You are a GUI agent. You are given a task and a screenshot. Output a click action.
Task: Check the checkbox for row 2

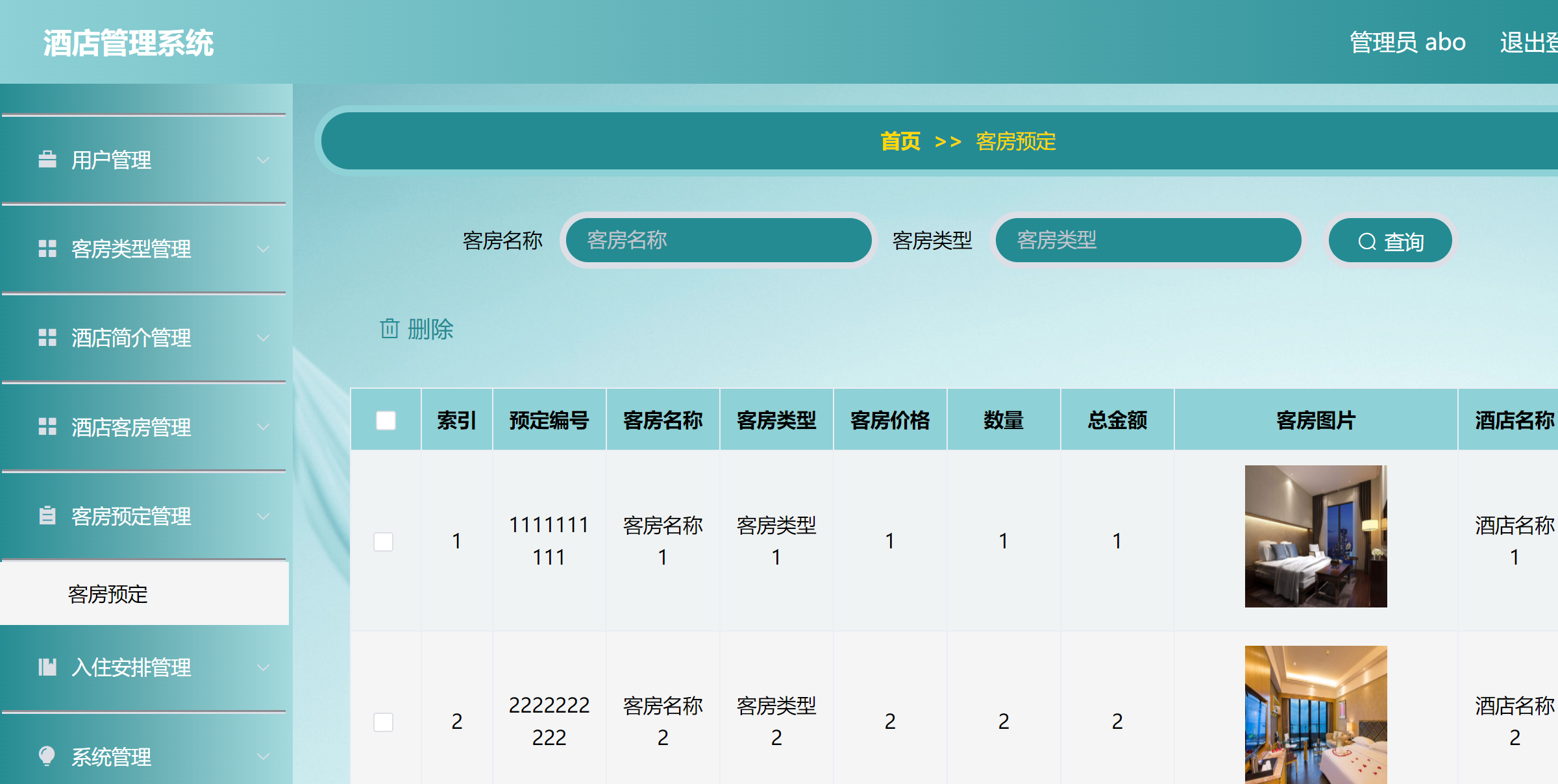coord(384,722)
